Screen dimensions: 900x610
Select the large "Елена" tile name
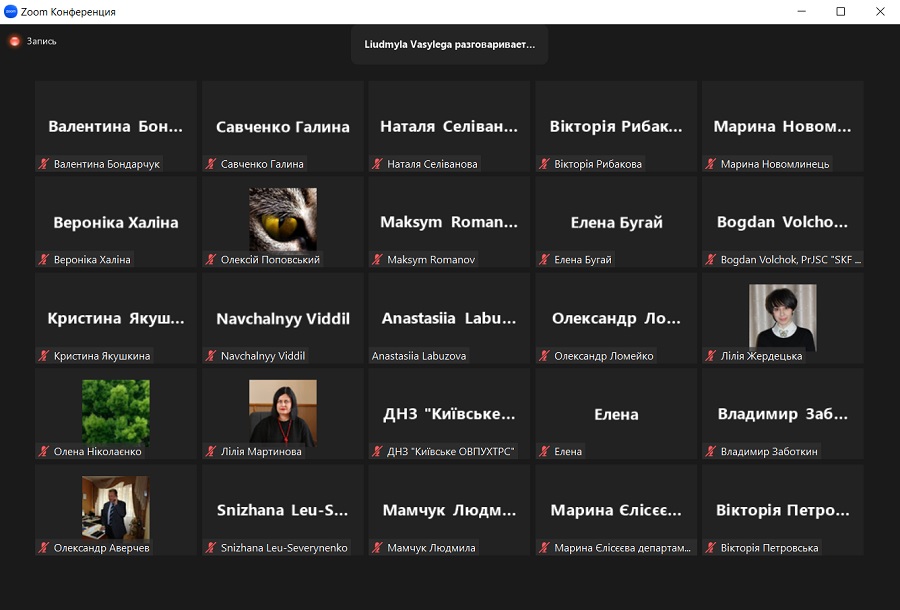[616, 414]
